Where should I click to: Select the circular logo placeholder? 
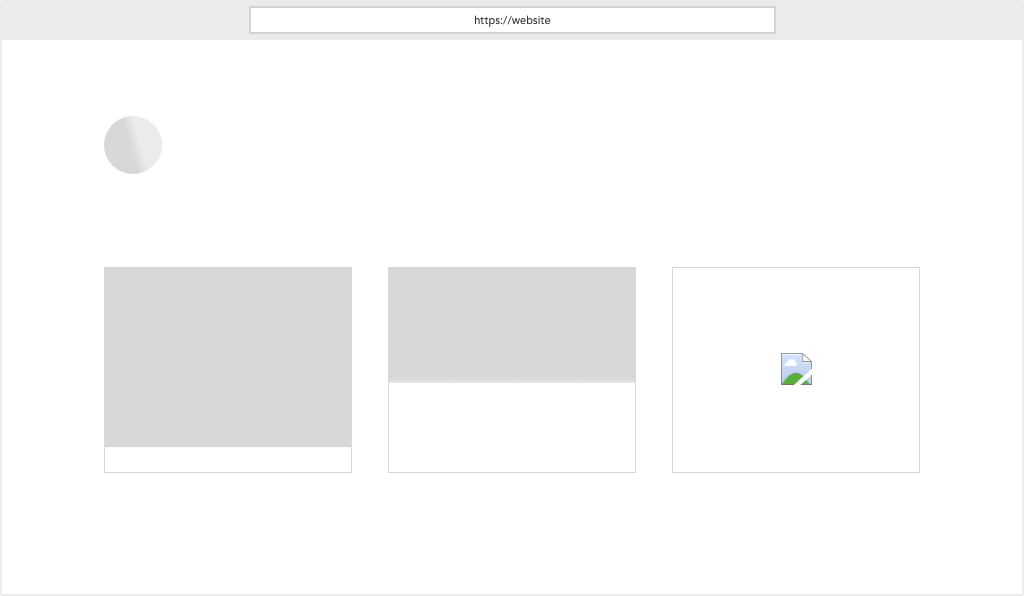coord(132,144)
